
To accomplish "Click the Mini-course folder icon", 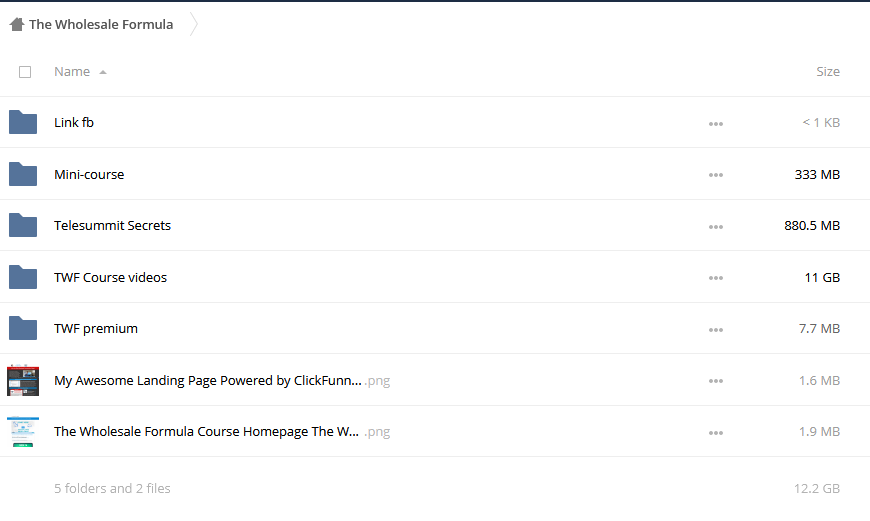I will 23,174.
